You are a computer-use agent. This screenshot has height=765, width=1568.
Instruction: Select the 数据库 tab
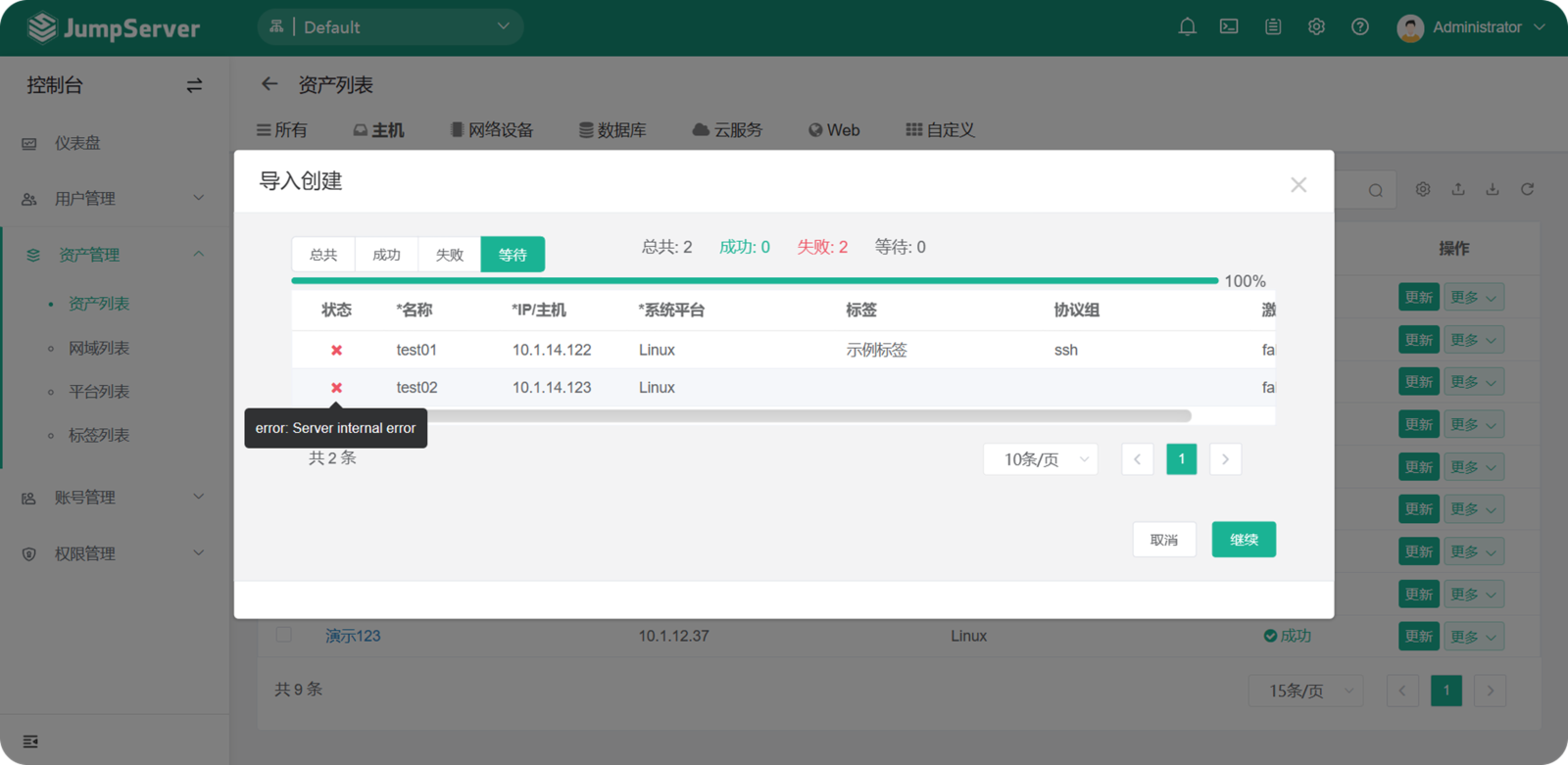click(x=612, y=130)
